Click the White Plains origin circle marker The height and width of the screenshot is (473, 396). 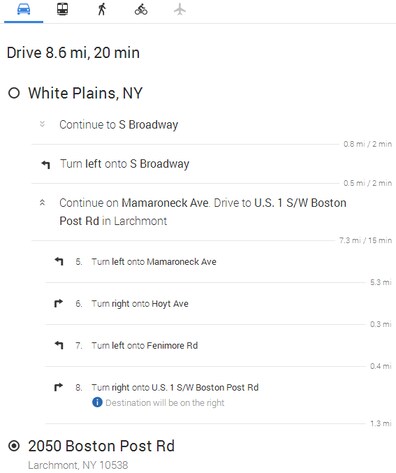click(14, 93)
